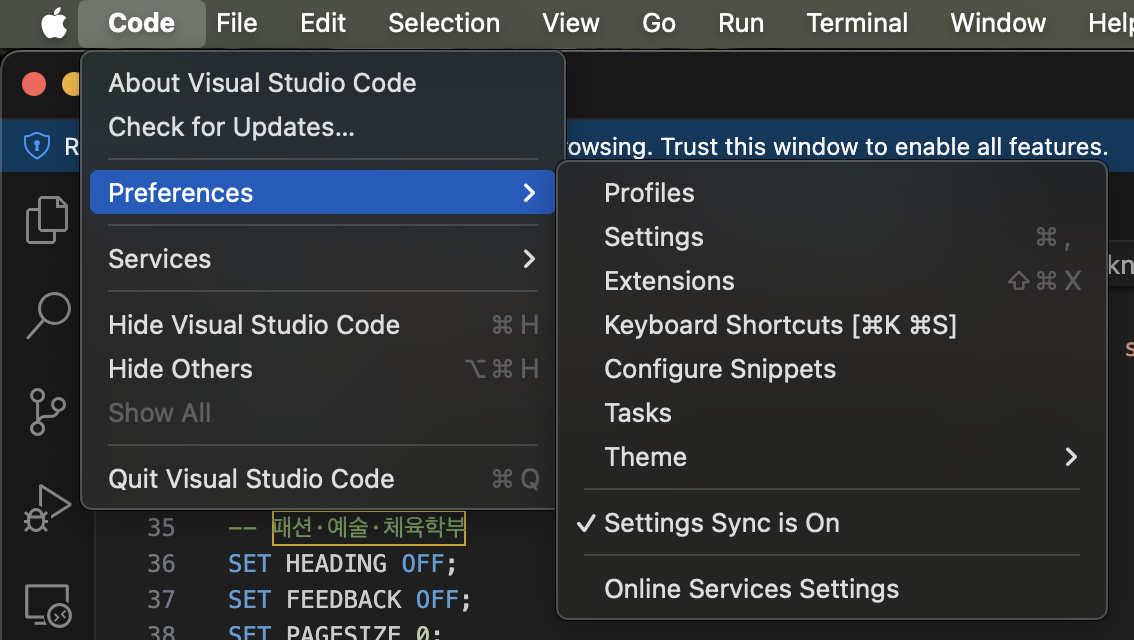Select About Visual Studio Code

(323, 83)
